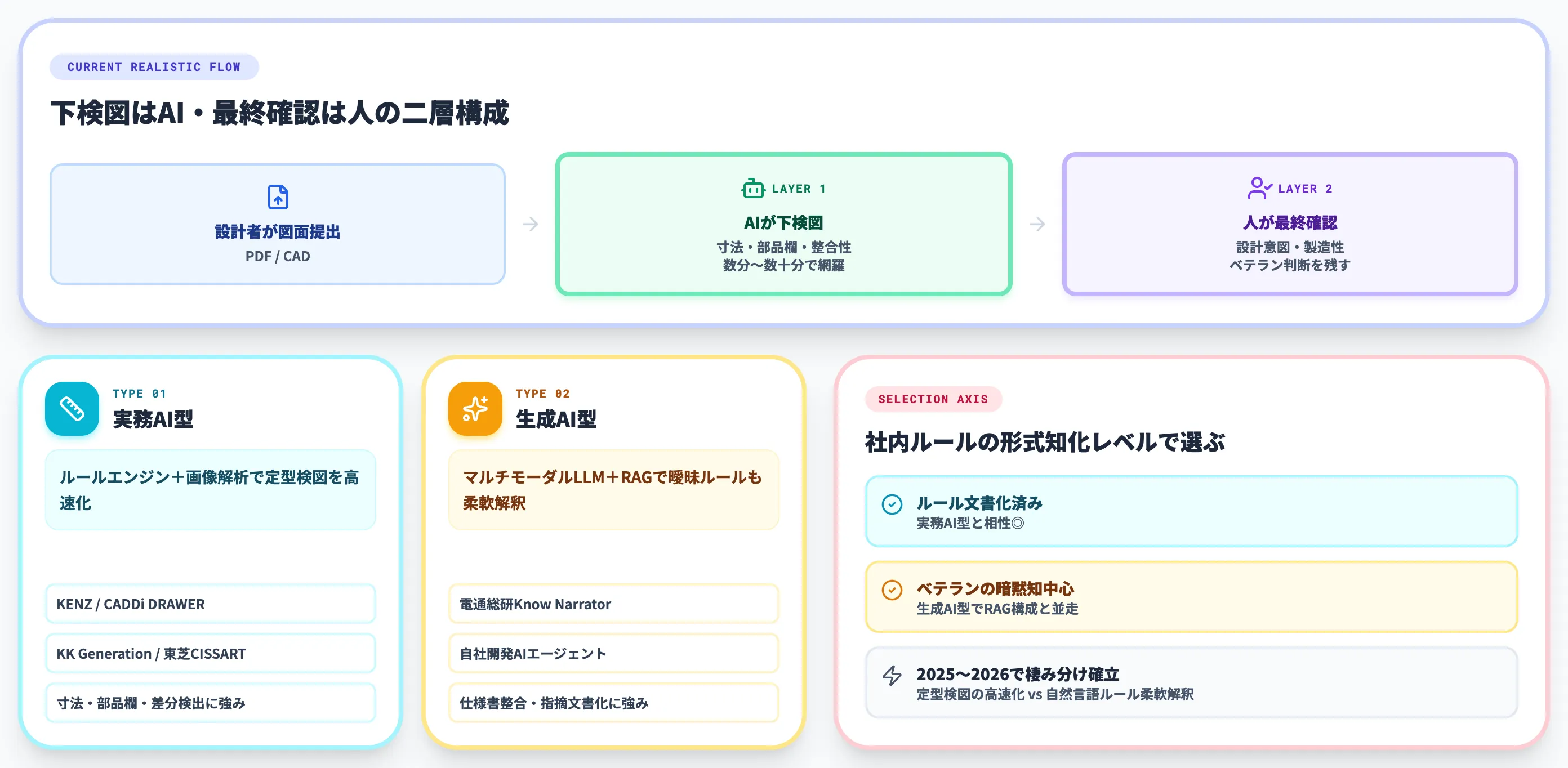Click the PDF / CAD text

click(278, 256)
